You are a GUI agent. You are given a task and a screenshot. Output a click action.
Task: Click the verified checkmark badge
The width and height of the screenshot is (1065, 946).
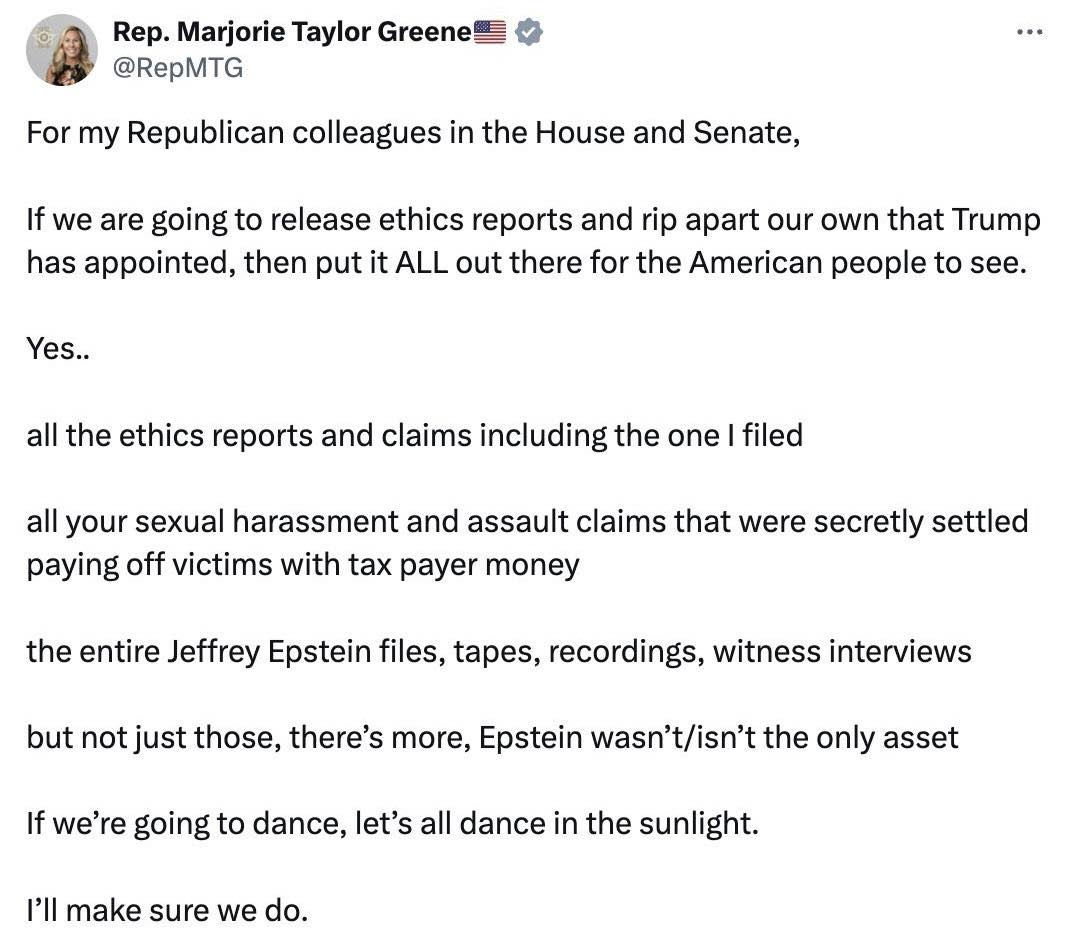click(528, 31)
